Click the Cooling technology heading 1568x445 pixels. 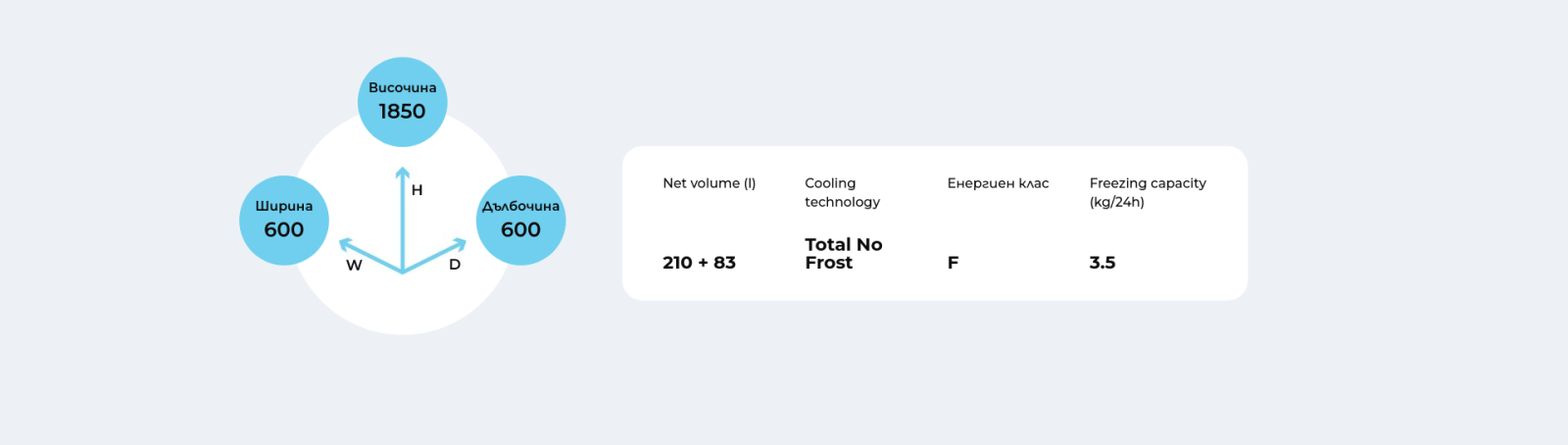(843, 192)
